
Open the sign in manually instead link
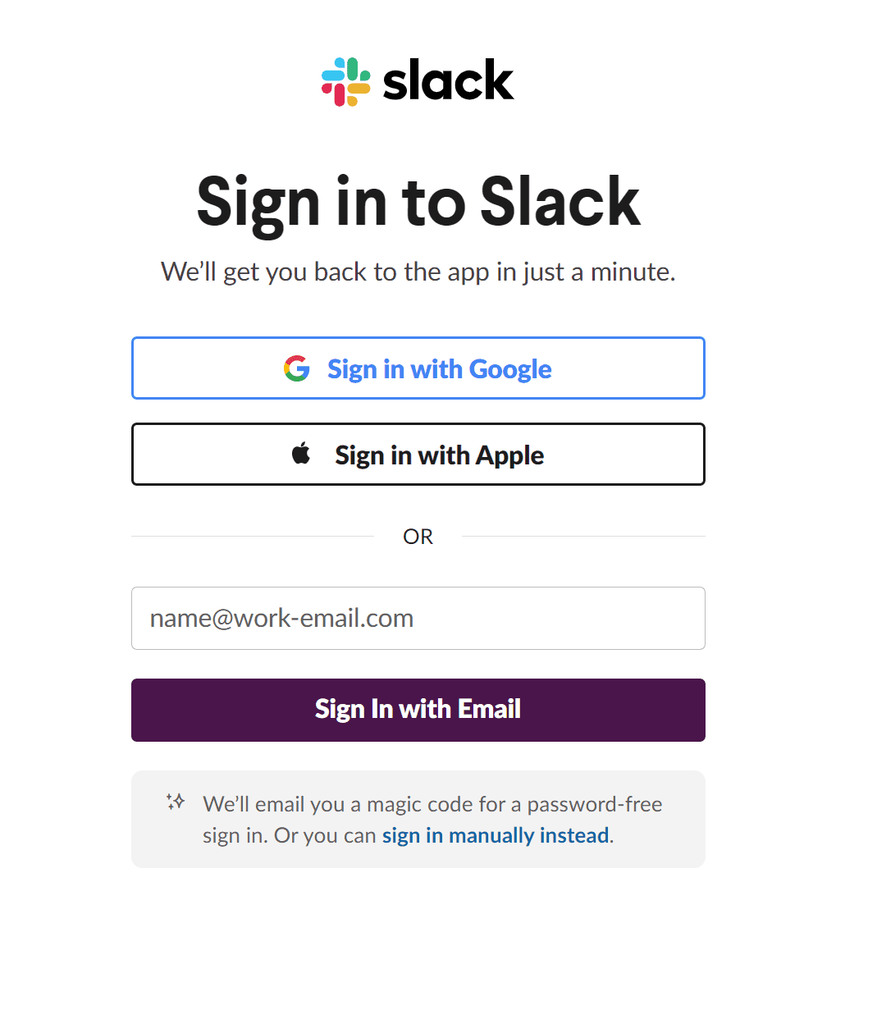click(495, 835)
